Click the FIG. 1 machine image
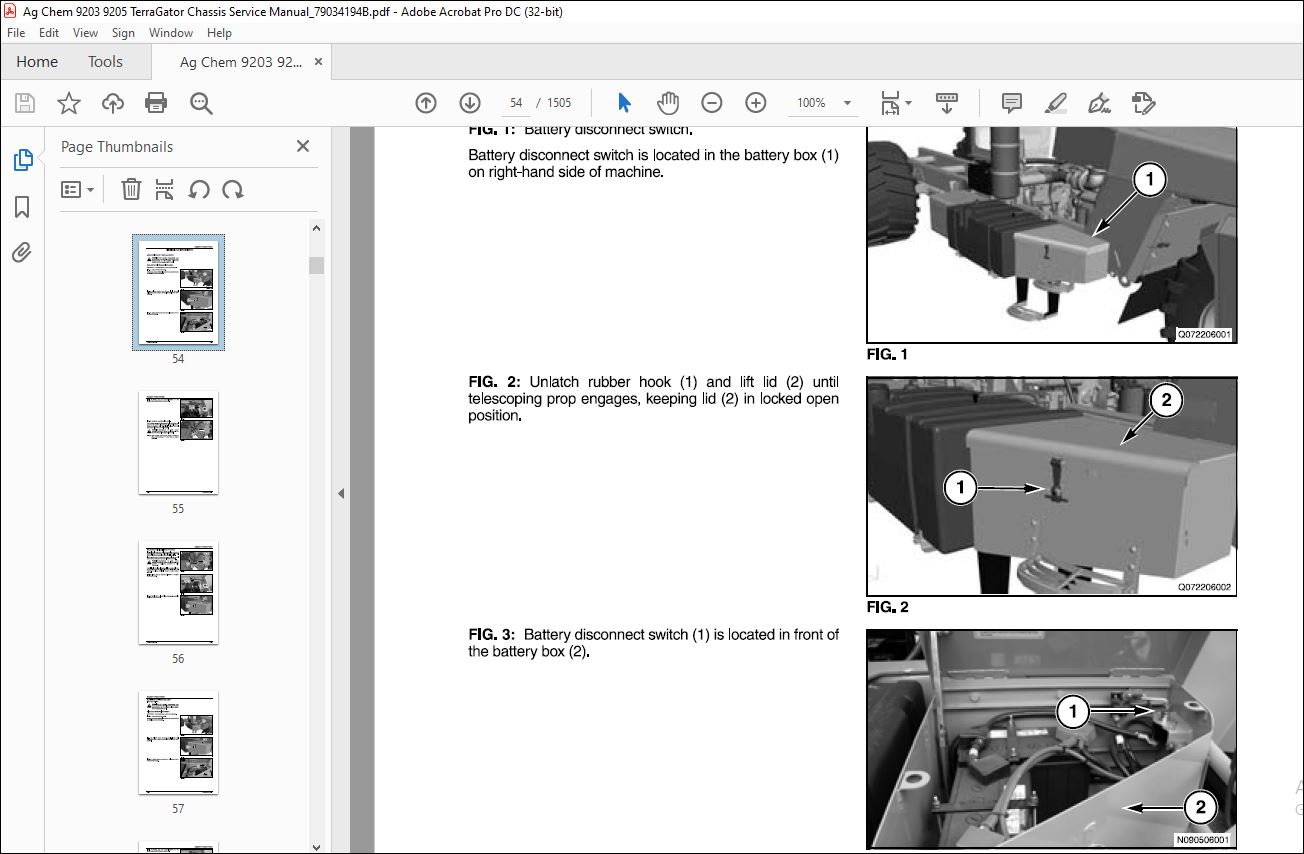 (1051, 234)
